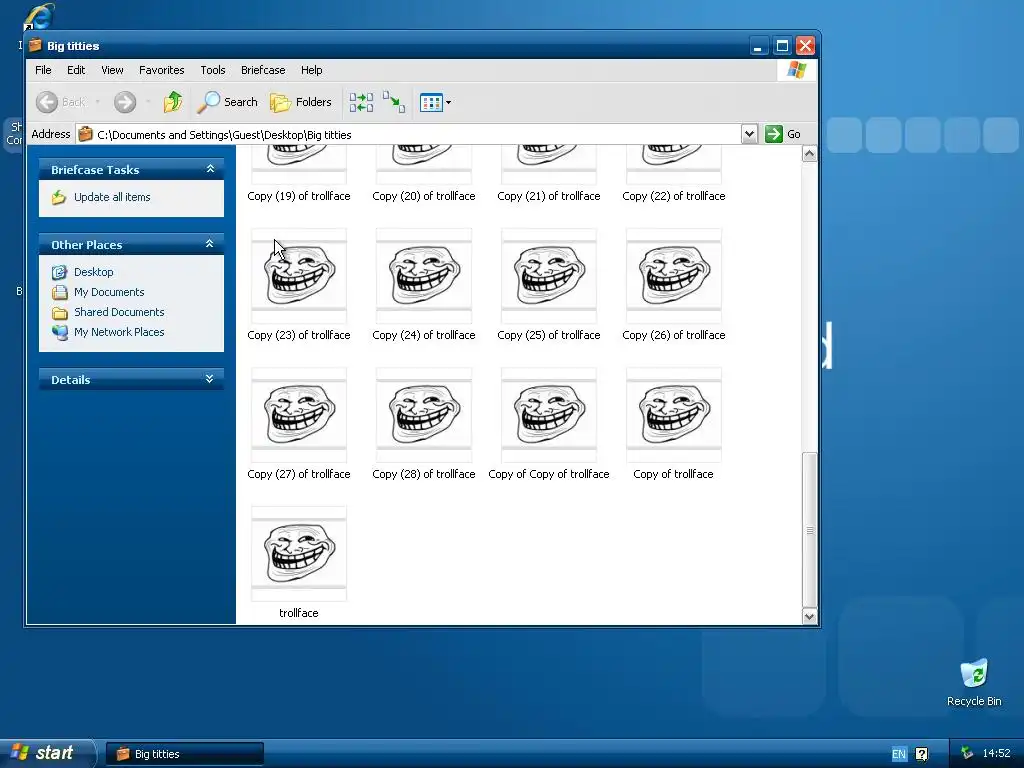Open Shared Documents link
This screenshot has height=768, width=1024.
click(x=119, y=312)
